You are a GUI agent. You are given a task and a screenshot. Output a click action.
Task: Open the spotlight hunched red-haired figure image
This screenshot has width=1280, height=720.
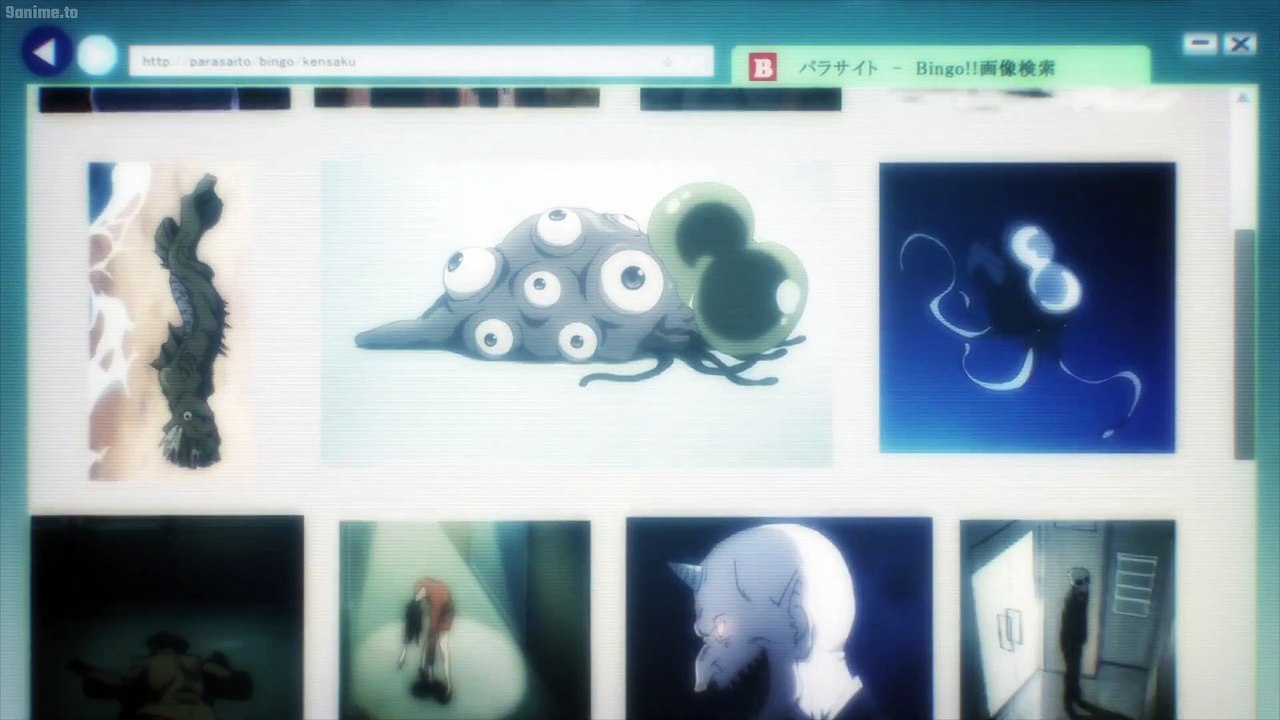pyautogui.click(x=464, y=620)
